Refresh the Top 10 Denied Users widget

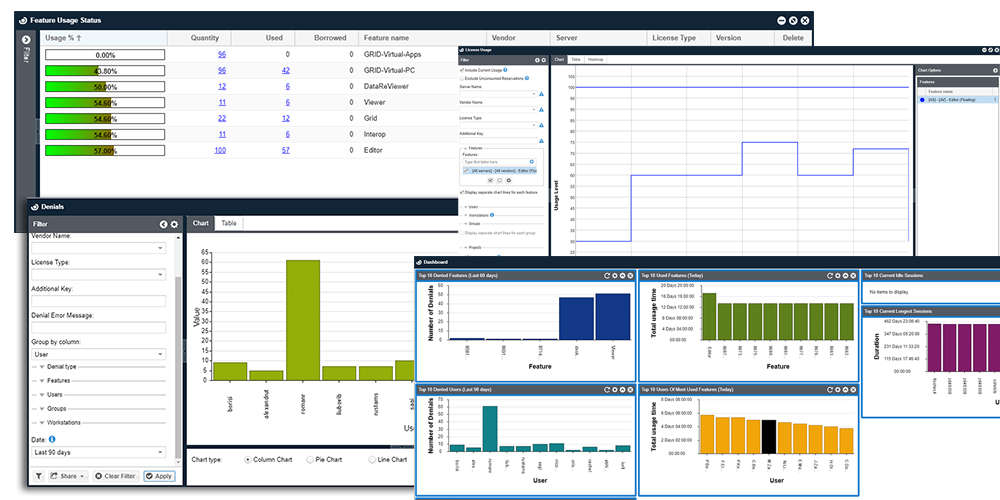606,389
